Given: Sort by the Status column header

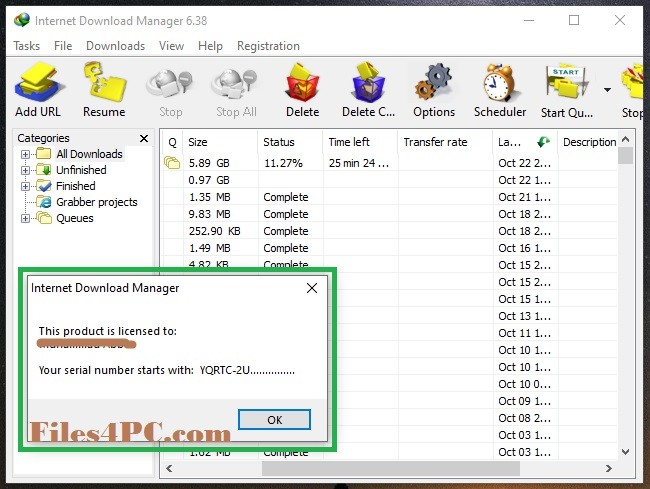Looking at the screenshot, I should pyautogui.click(x=290, y=142).
